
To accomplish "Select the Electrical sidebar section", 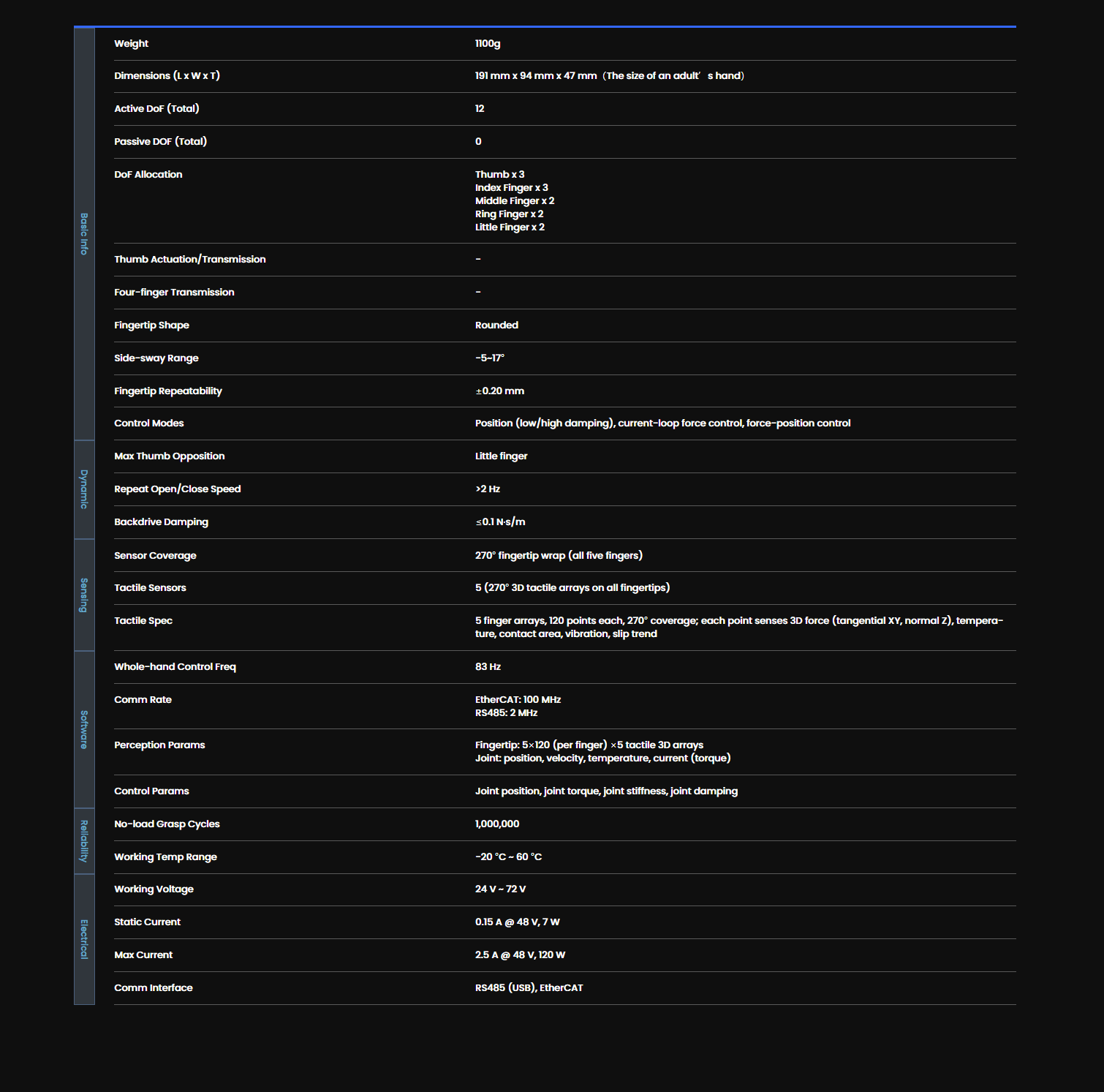I will click(x=84, y=939).
